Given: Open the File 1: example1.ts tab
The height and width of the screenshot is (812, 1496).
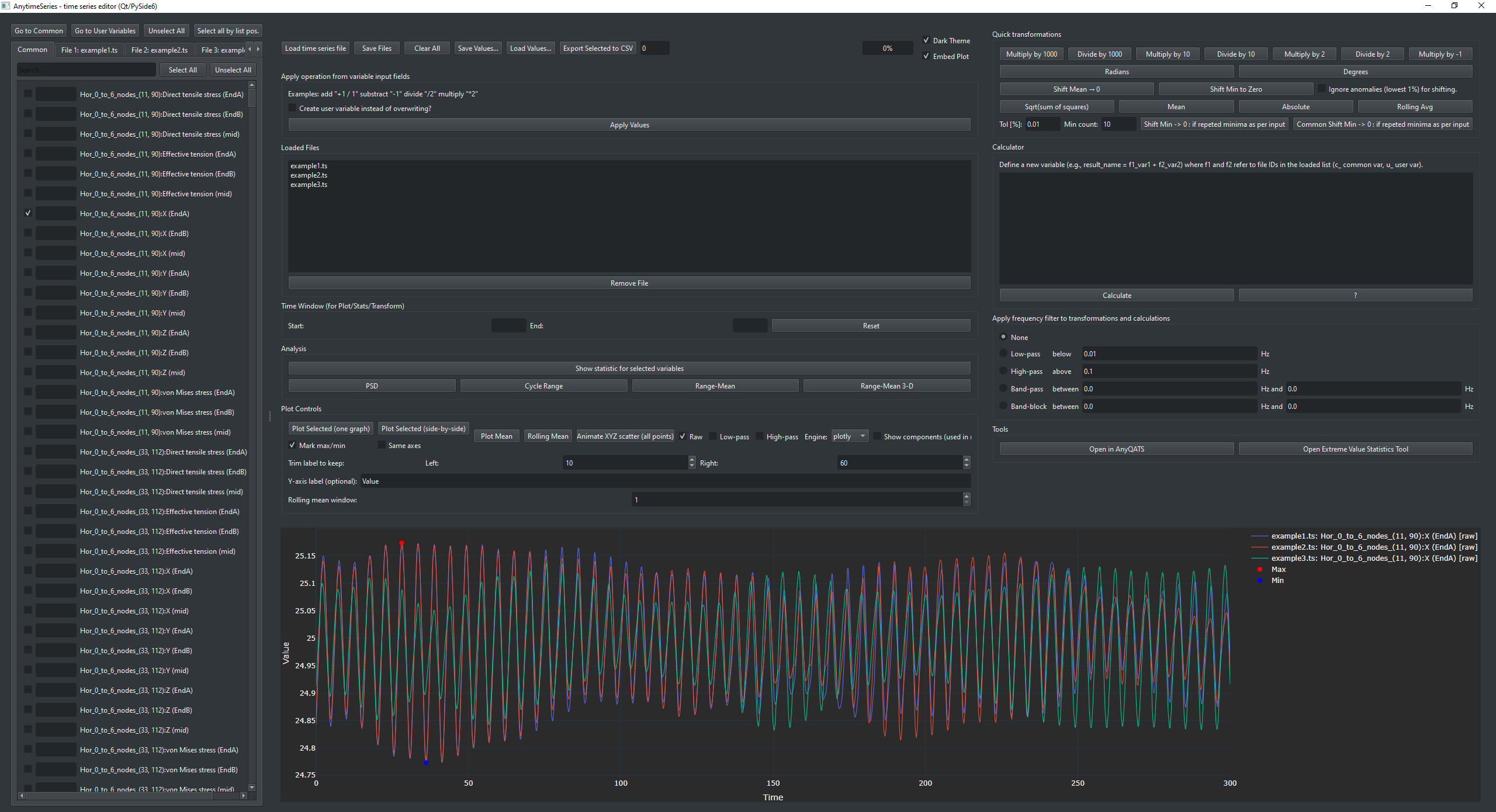Looking at the screenshot, I should (x=89, y=50).
